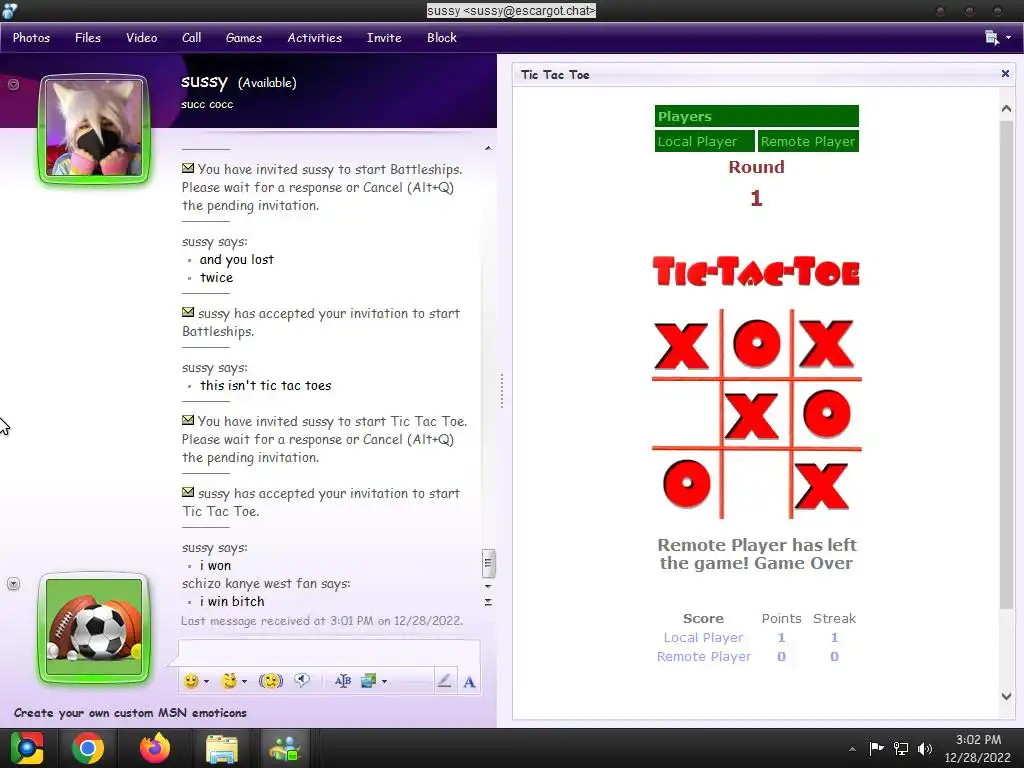1024x768 pixels.
Task: Click the Invite toolbar item
Action: (x=384, y=38)
